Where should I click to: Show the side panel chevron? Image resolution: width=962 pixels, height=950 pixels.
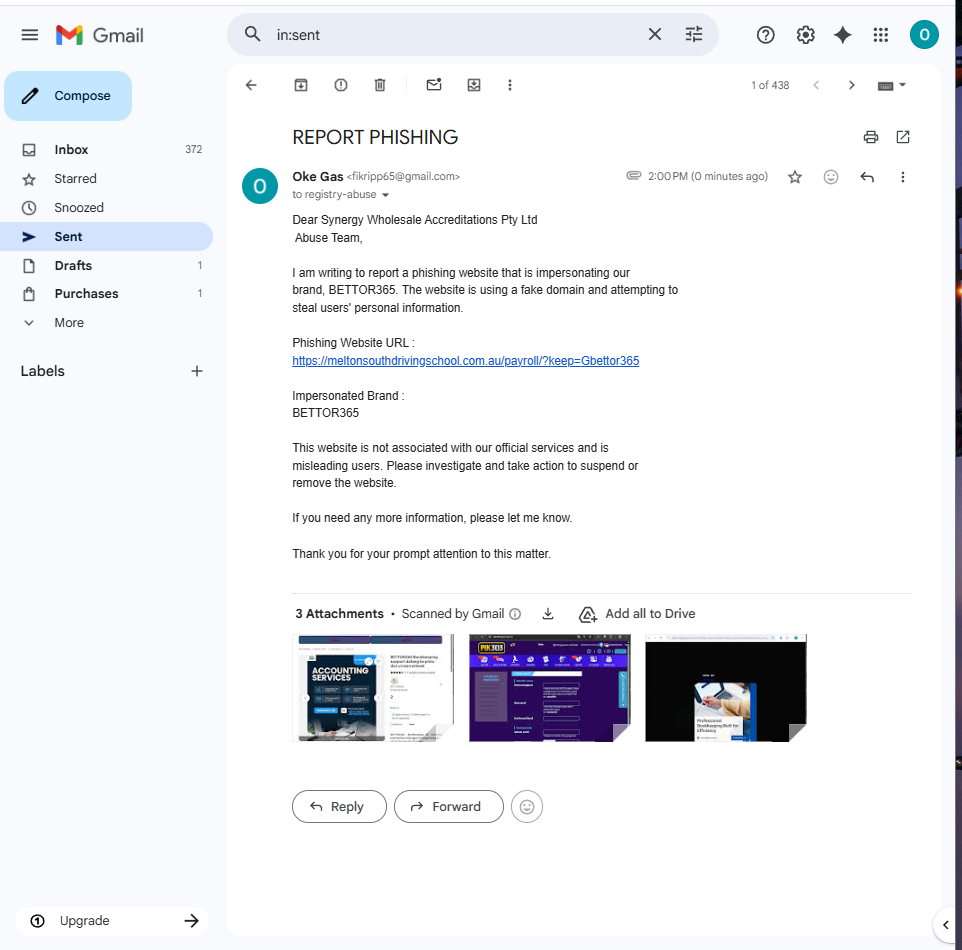pyautogui.click(x=945, y=925)
